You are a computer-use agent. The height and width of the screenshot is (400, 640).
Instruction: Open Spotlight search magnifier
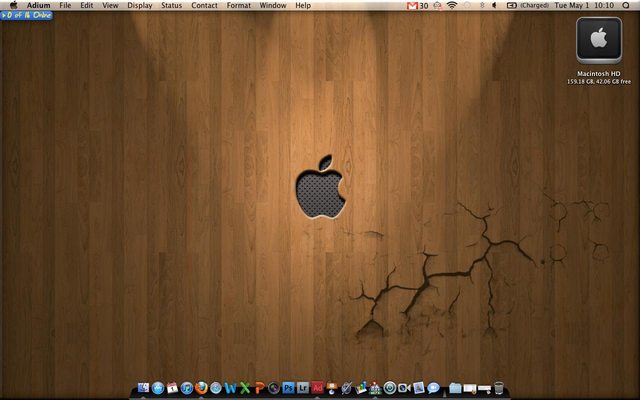(x=626, y=5)
